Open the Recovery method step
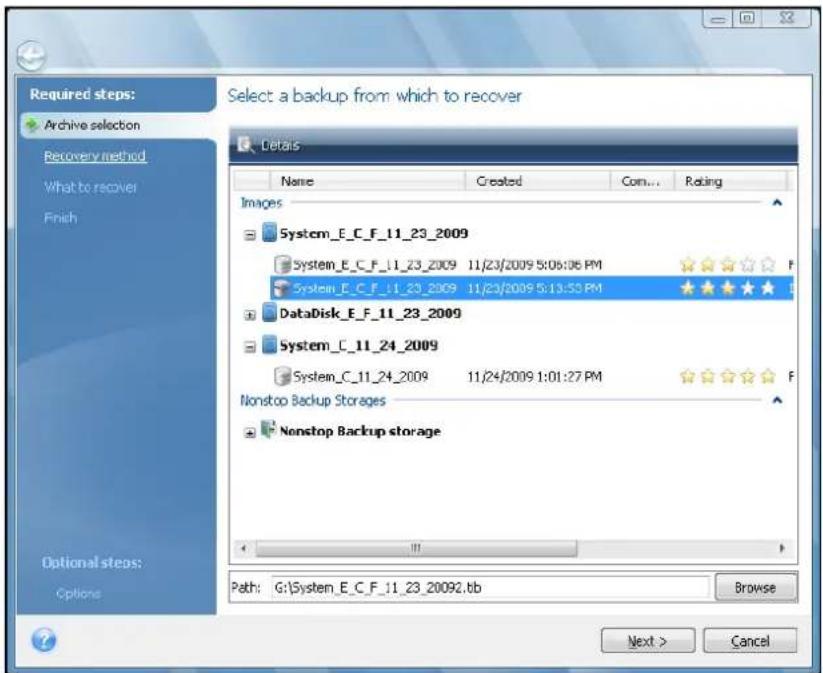 (x=94, y=156)
